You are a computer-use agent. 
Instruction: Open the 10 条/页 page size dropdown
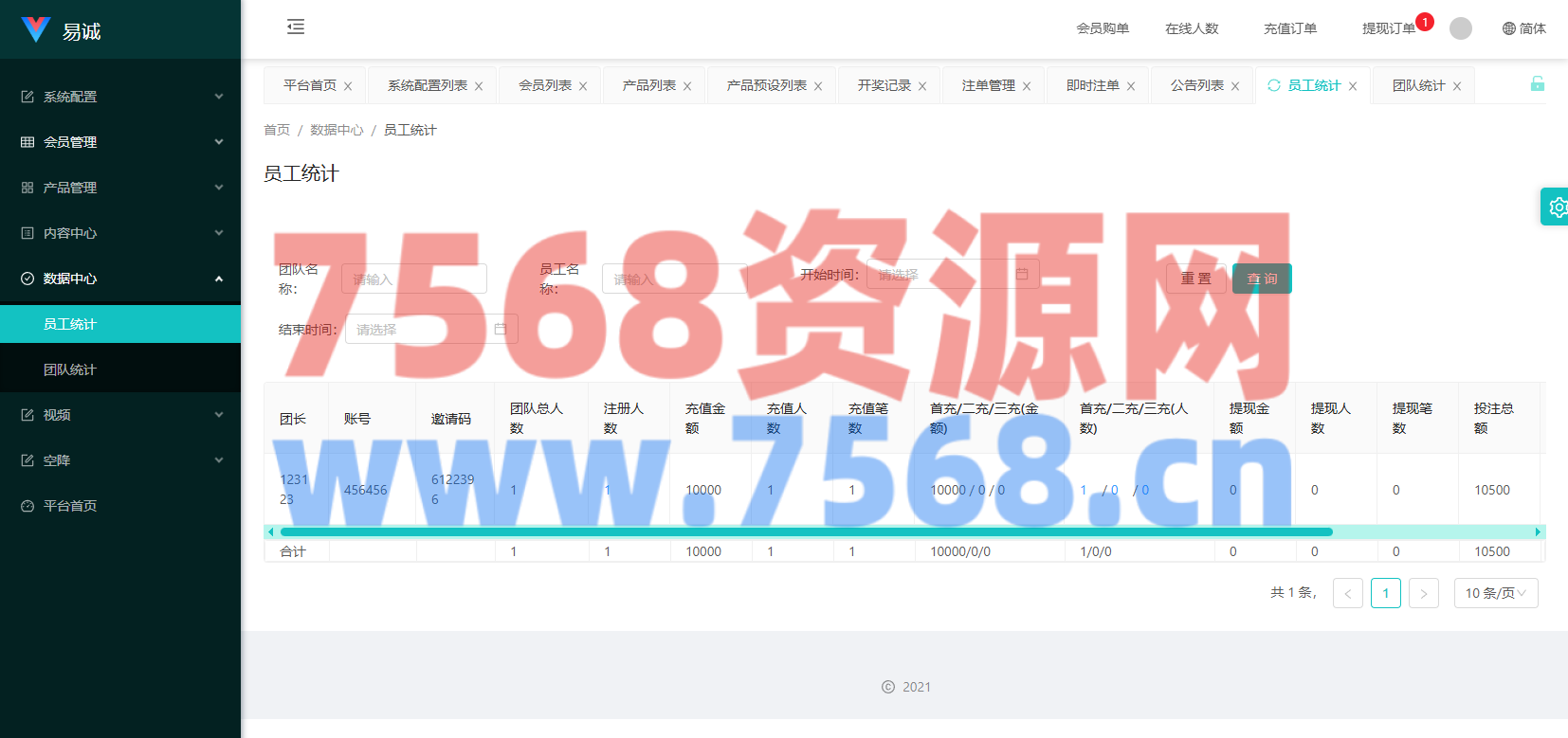pyautogui.click(x=1495, y=593)
